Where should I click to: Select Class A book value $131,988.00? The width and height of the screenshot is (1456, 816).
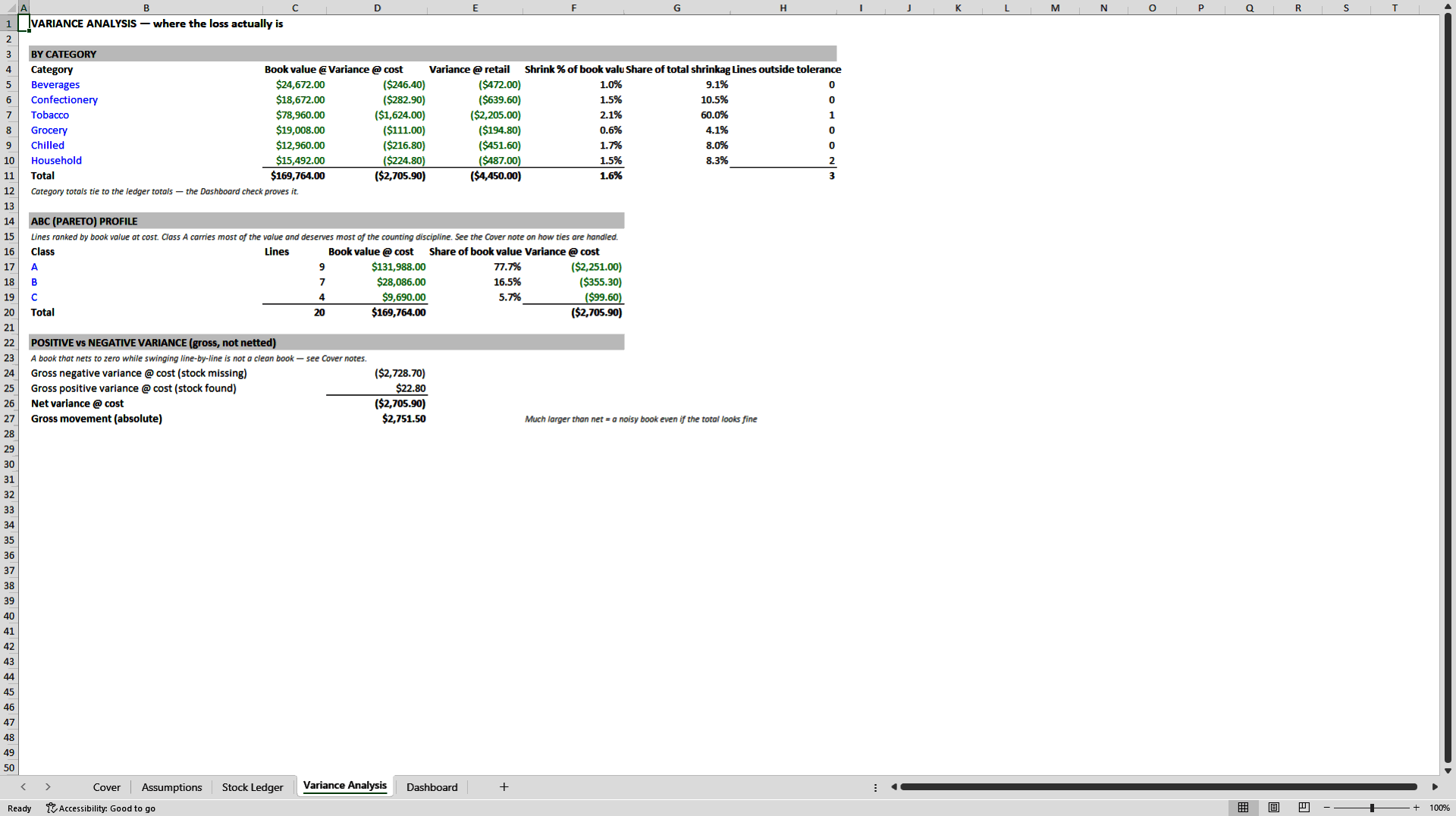[378, 267]
